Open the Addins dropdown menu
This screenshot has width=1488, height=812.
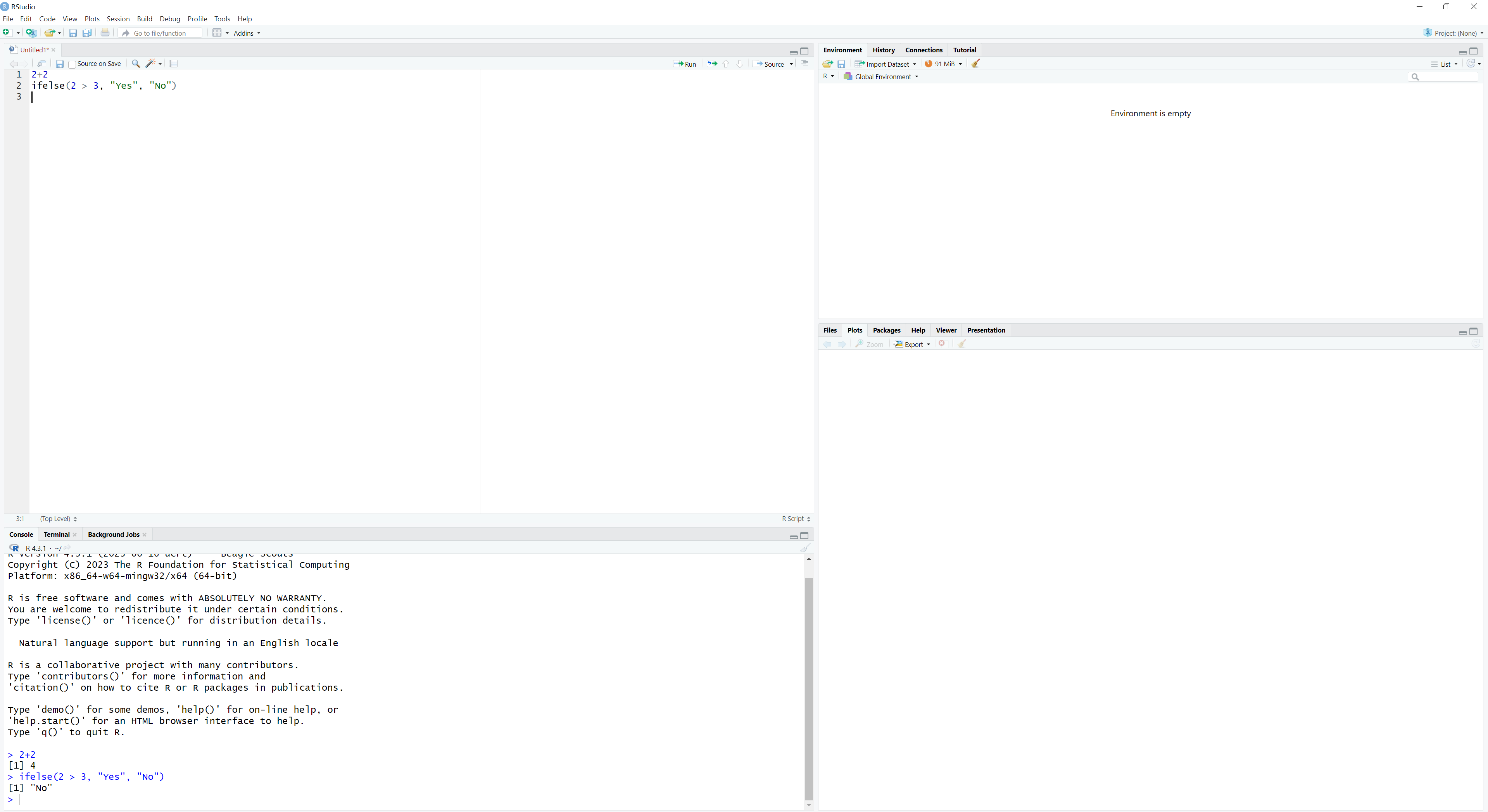tap(247, 33)
